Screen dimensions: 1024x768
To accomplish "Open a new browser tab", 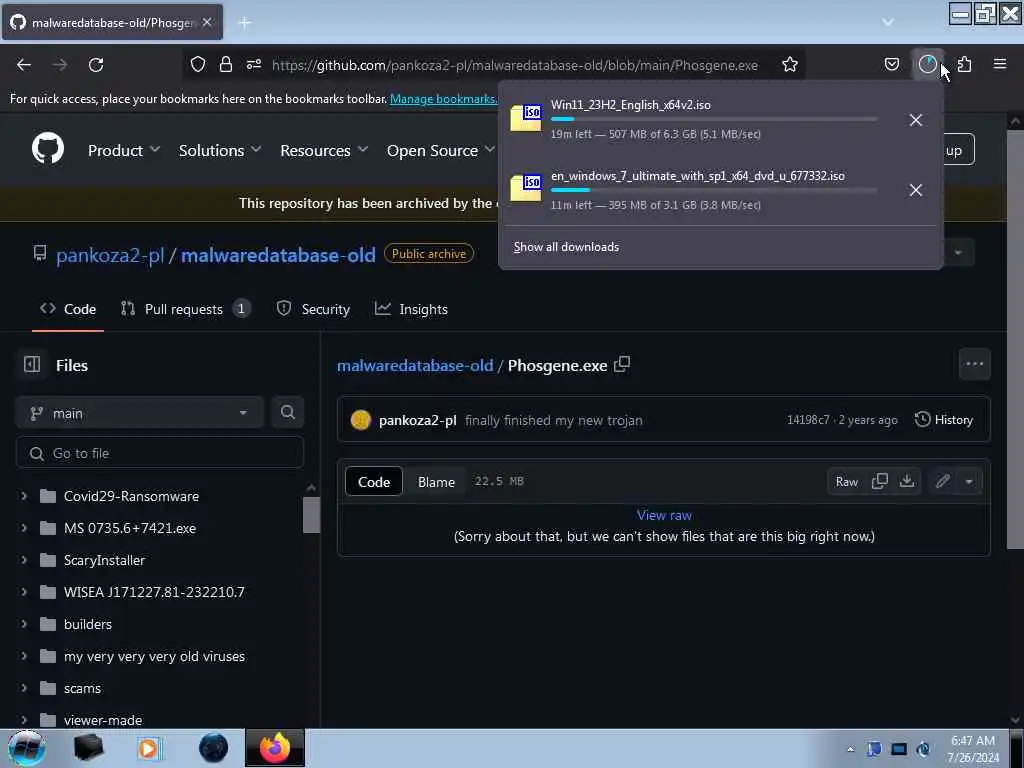I will (x=245, y=23).
